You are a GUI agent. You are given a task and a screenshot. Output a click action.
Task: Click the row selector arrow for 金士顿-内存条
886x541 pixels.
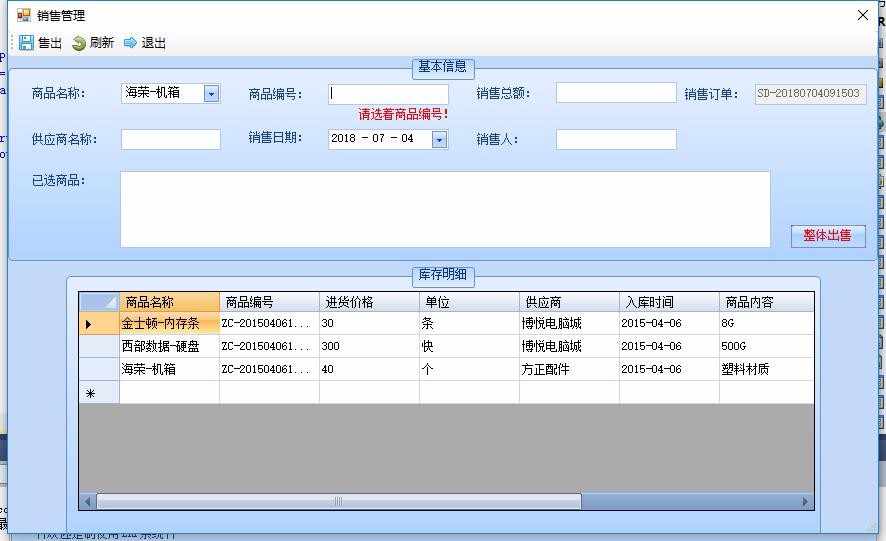pos(99,323)
